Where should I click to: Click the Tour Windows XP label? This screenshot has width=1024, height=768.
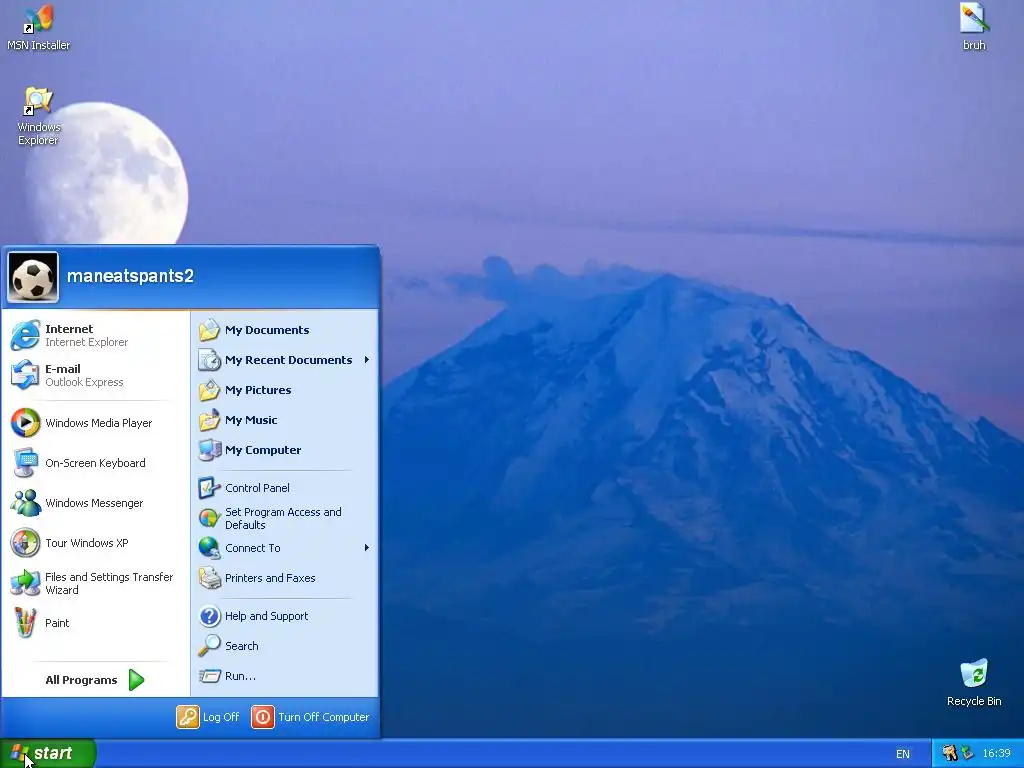tap(87, 543)
